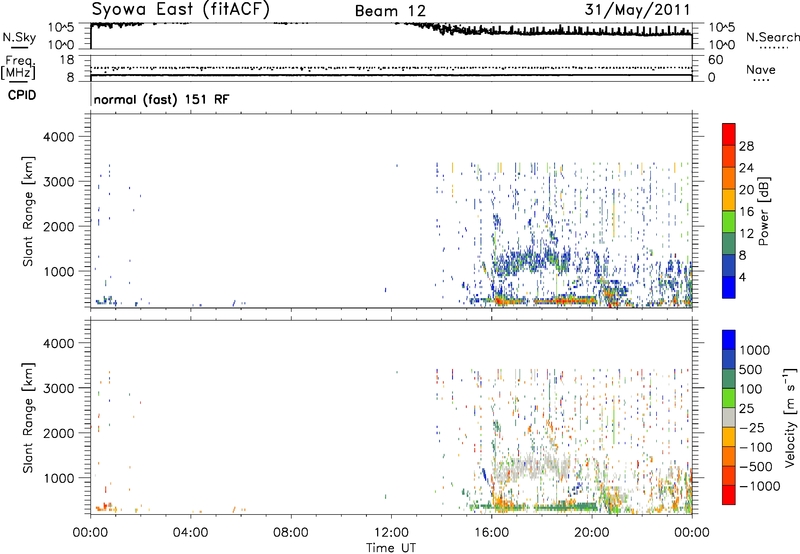
Task: Click the '16' tick on power colorbar
Action: 746,212
